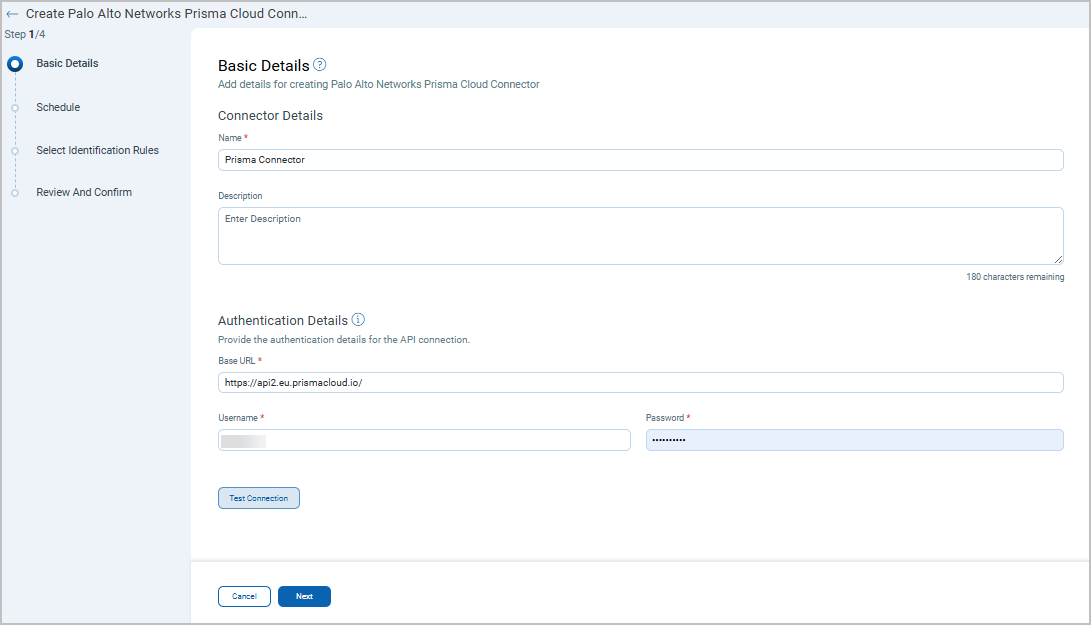The width and height of the screenshot is (1091, 625).
Task: Open the Select Identification Rules step label
Action: coord(97,150)
